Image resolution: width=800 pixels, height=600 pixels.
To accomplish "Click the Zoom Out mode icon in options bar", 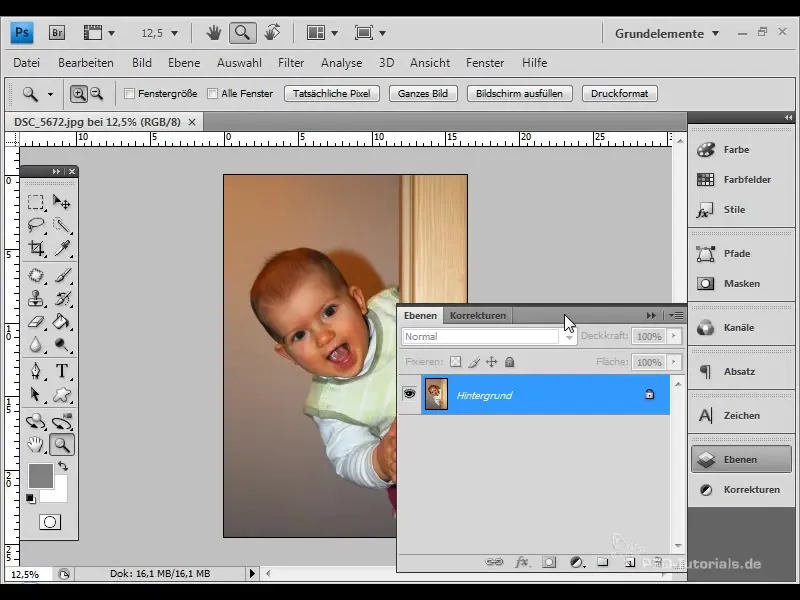I will (x=96, y=94).
